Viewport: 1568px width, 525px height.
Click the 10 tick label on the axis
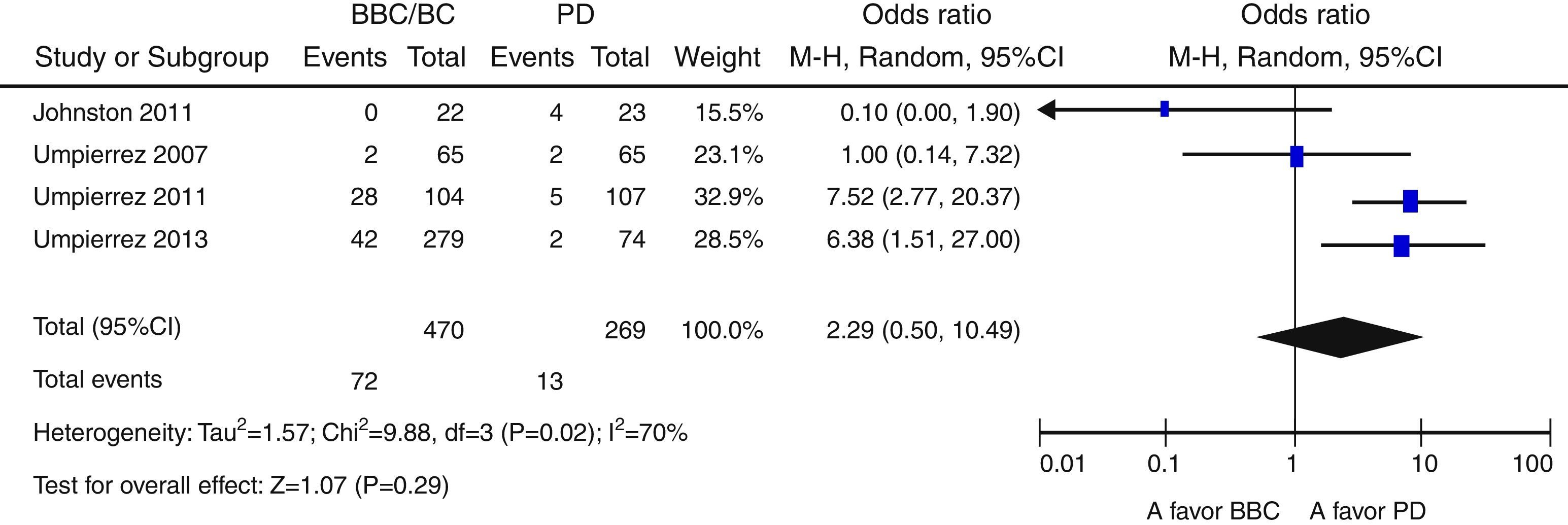[1424, 464]
